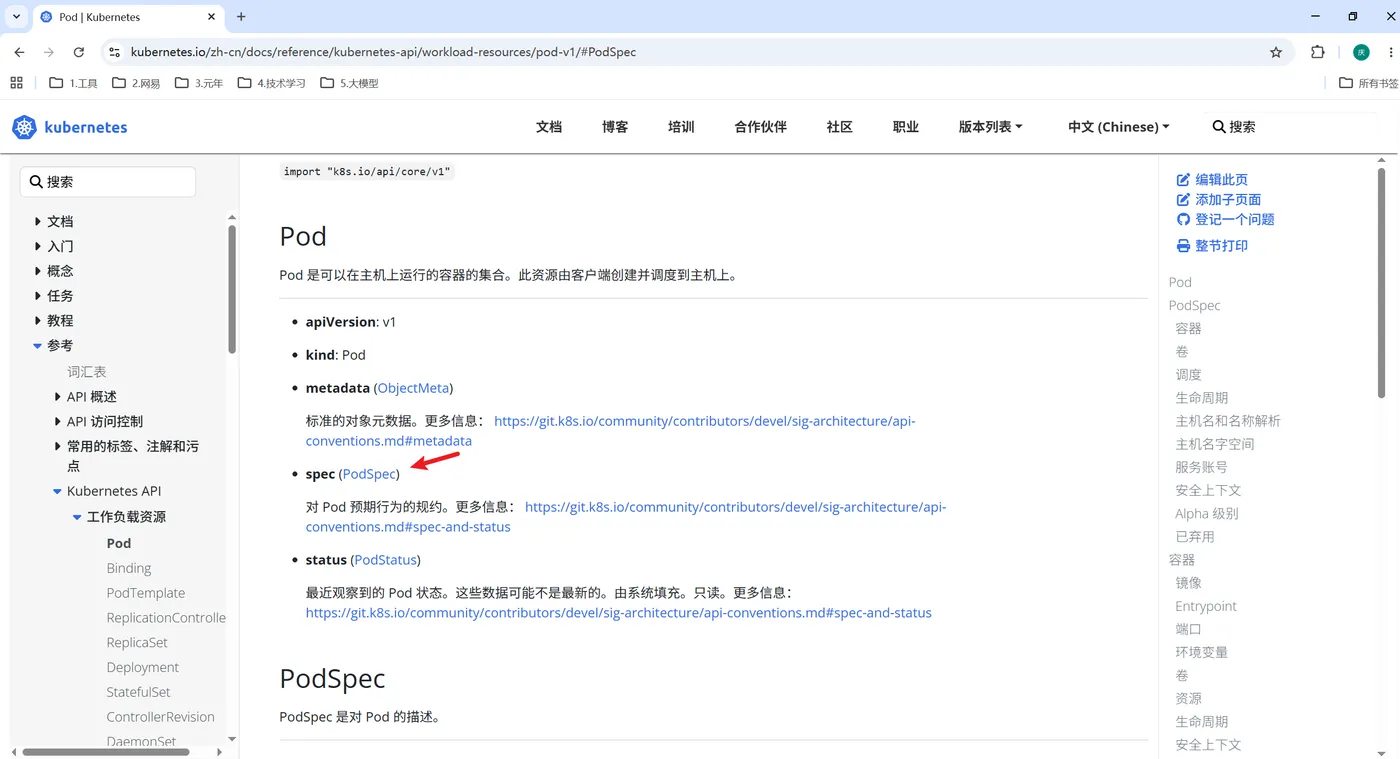Open the 文档 navigation menu item
The image size is (1400, 759).
tap(549, 127)
